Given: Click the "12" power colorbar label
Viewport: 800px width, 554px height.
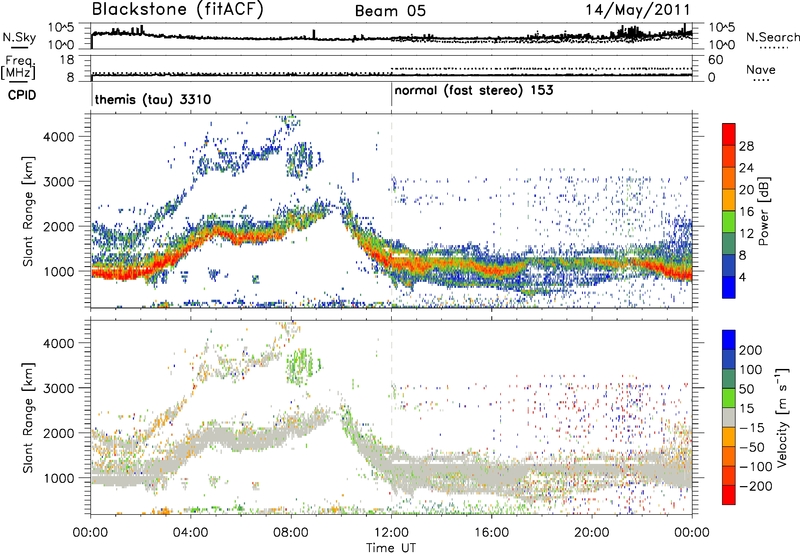Looking at the screenshot, I should point(746,234).
